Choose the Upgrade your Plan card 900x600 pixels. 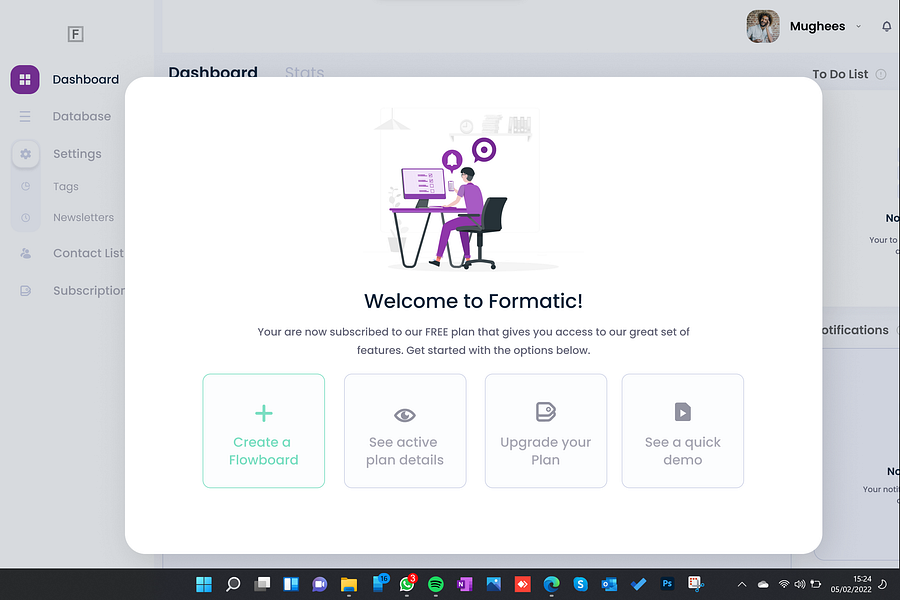(x=545, y=431)
